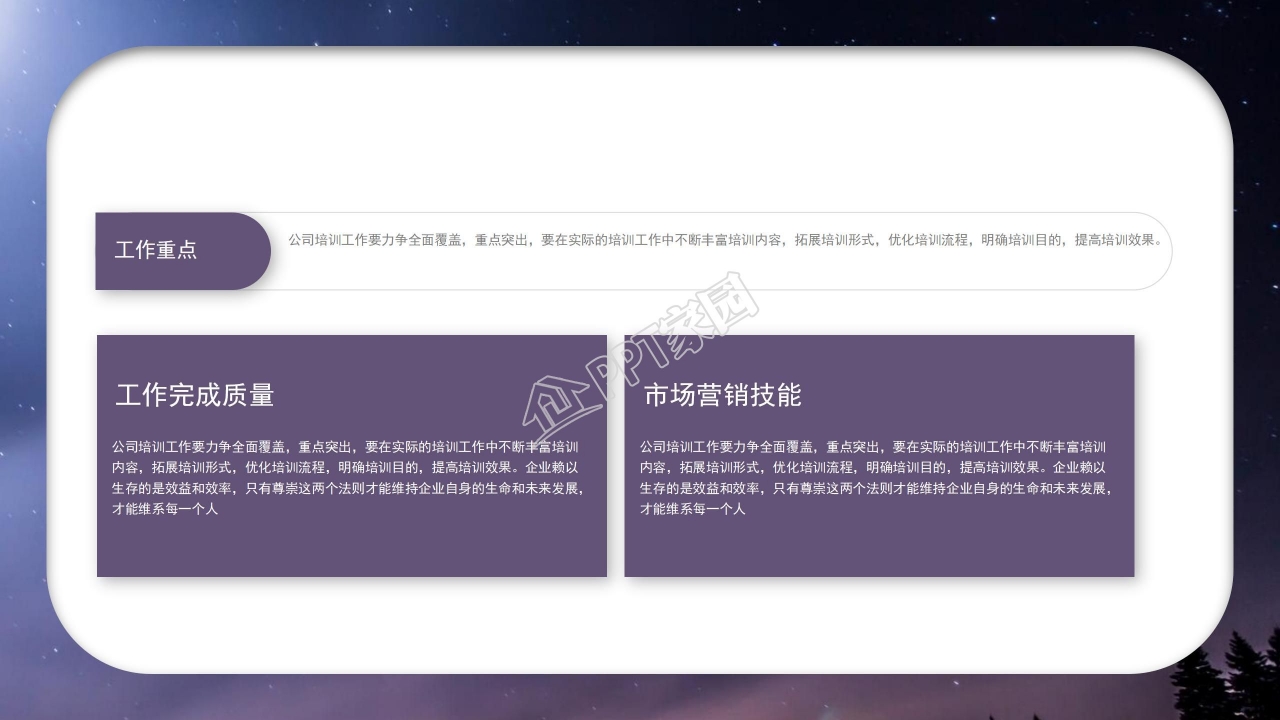Click the 工作完成质量 card heading

[x=197, y=392]
